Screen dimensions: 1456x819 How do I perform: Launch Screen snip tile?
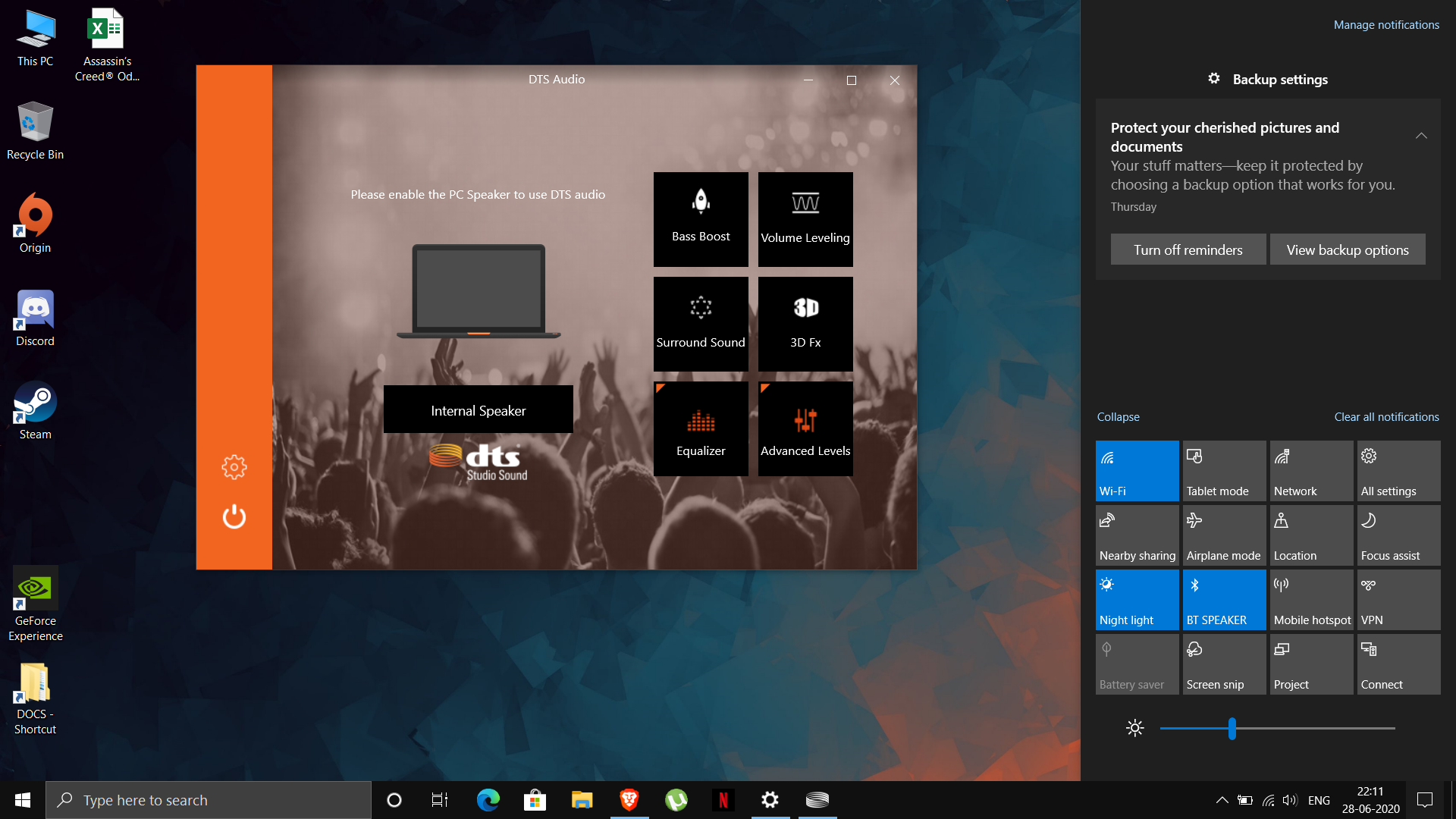(1224, 664)
